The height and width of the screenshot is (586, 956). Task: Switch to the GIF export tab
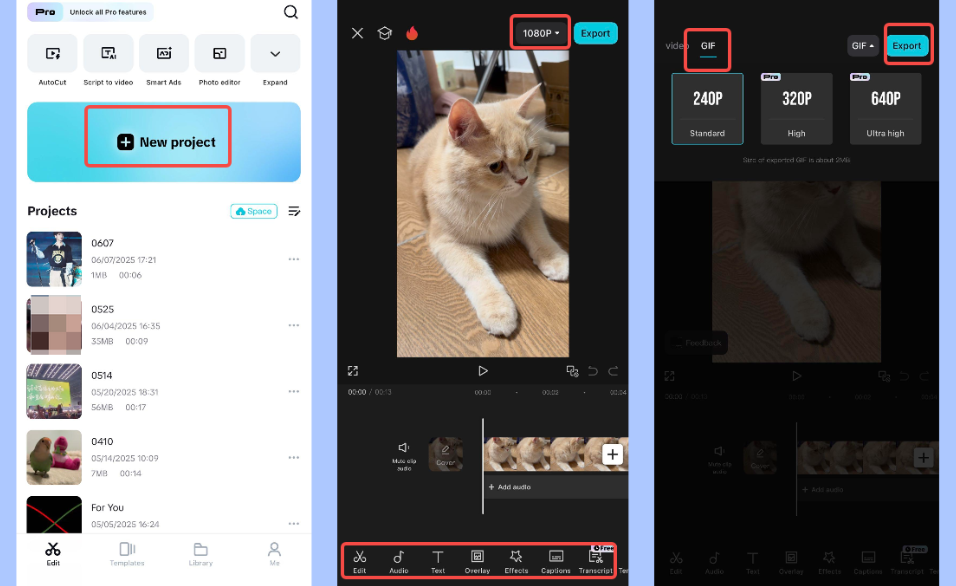pyautogui.click(x=707, y=45)
